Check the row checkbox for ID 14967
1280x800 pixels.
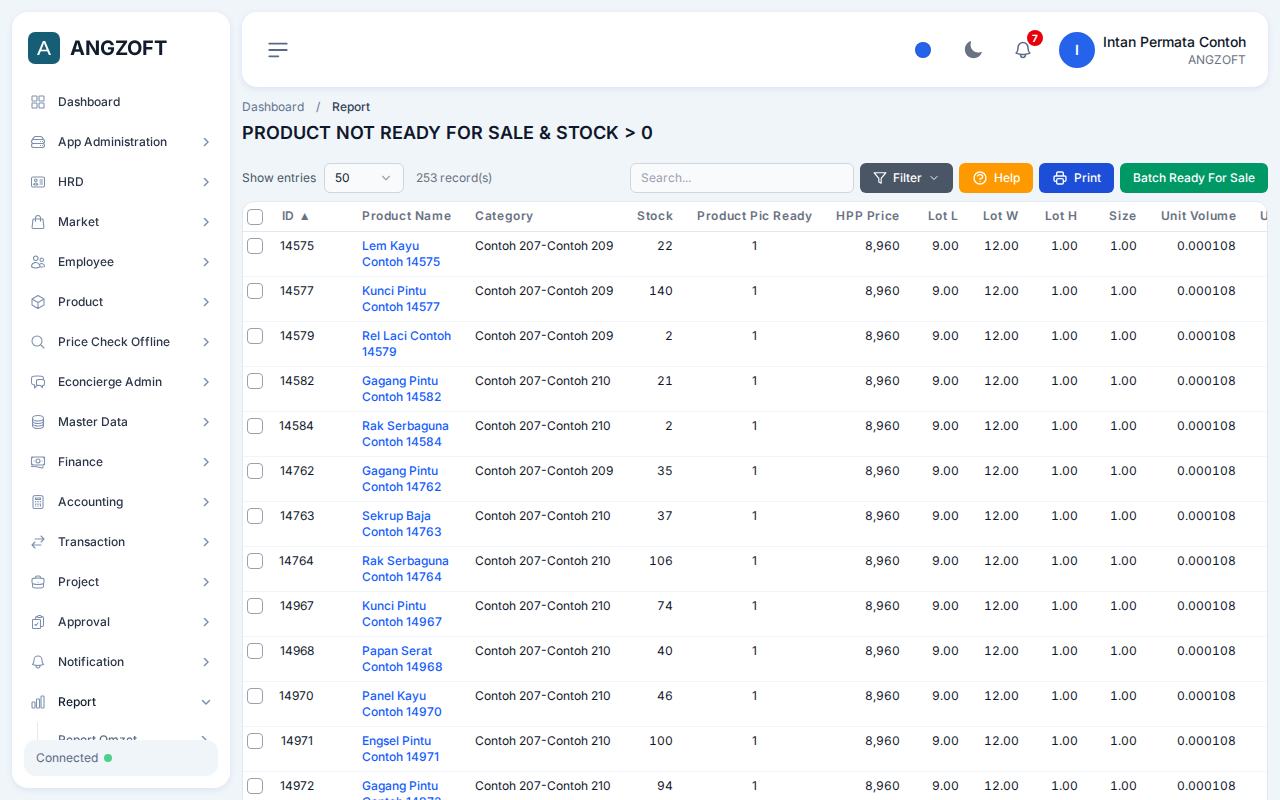(x=255, y=606)
